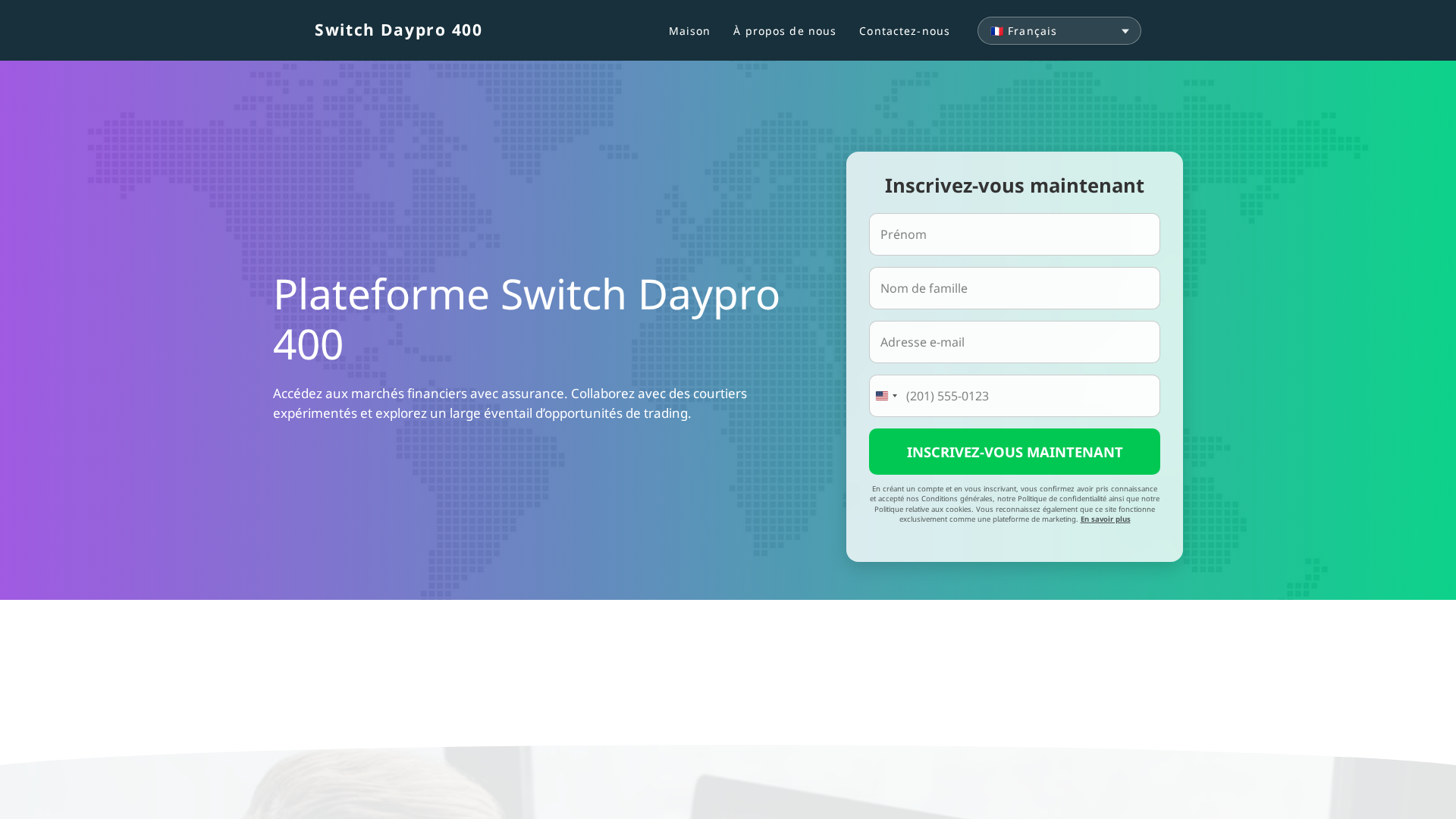This screenshot has width=1456, height=819.
Task: Focus the Adresse e-mail input
Action: tap(1014, 342)
